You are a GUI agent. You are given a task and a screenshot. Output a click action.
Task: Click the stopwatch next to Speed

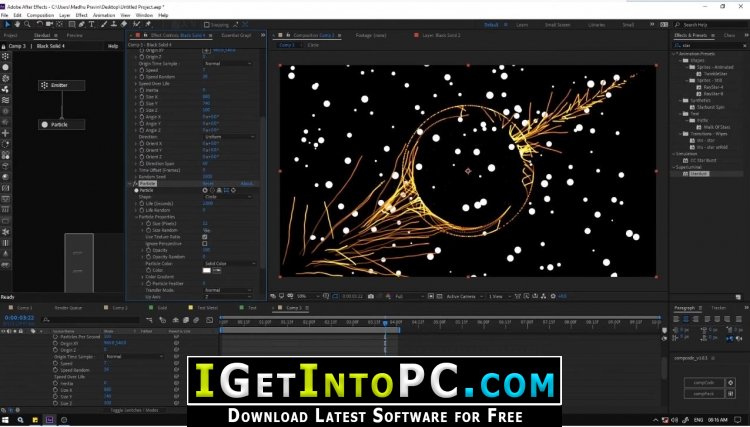142,70
